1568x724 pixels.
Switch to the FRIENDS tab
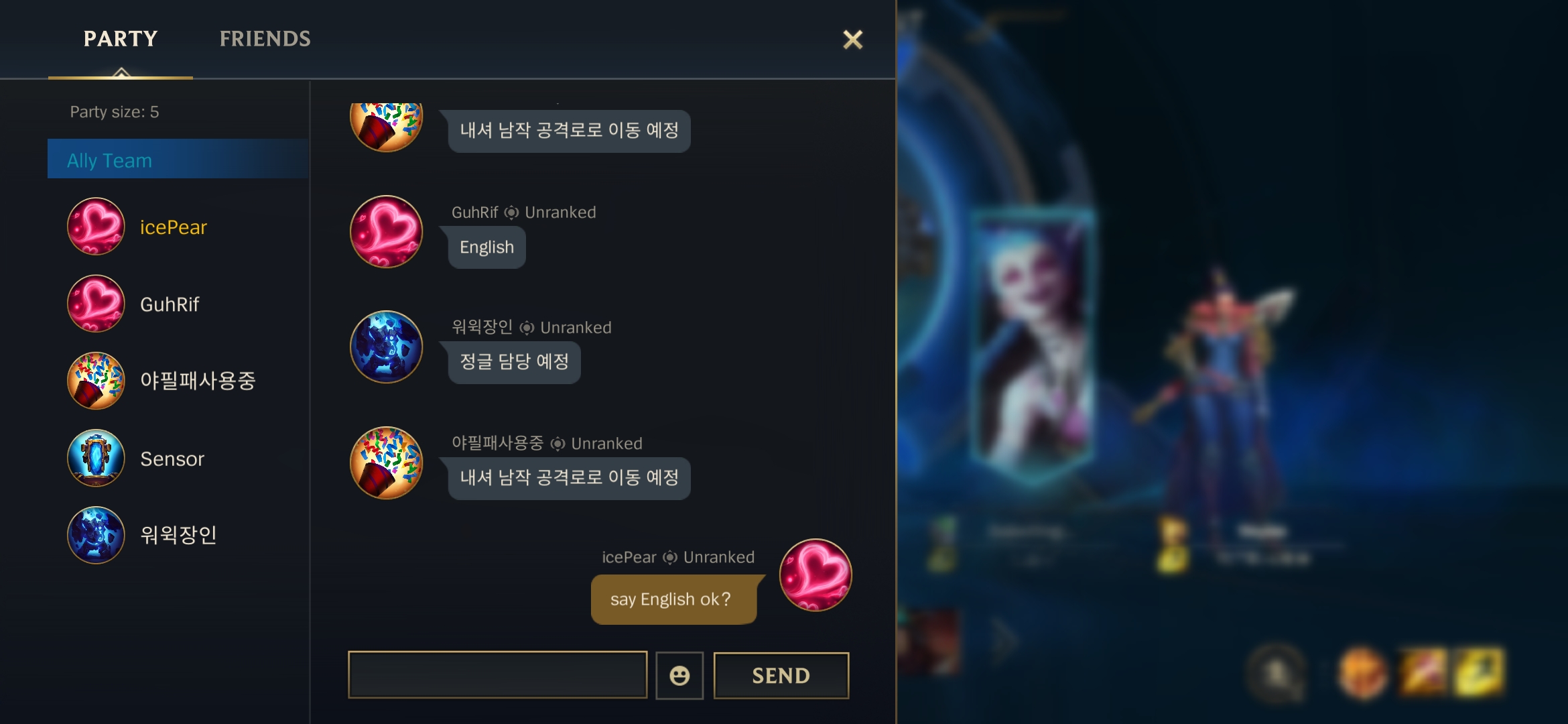tap(265, 39)
